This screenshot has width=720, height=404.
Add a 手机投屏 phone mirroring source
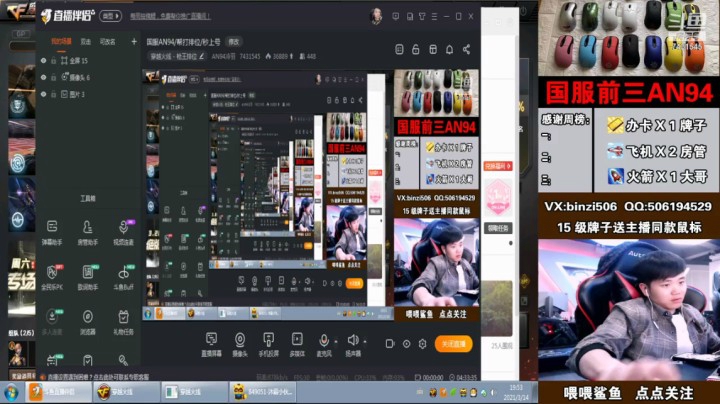268,344
